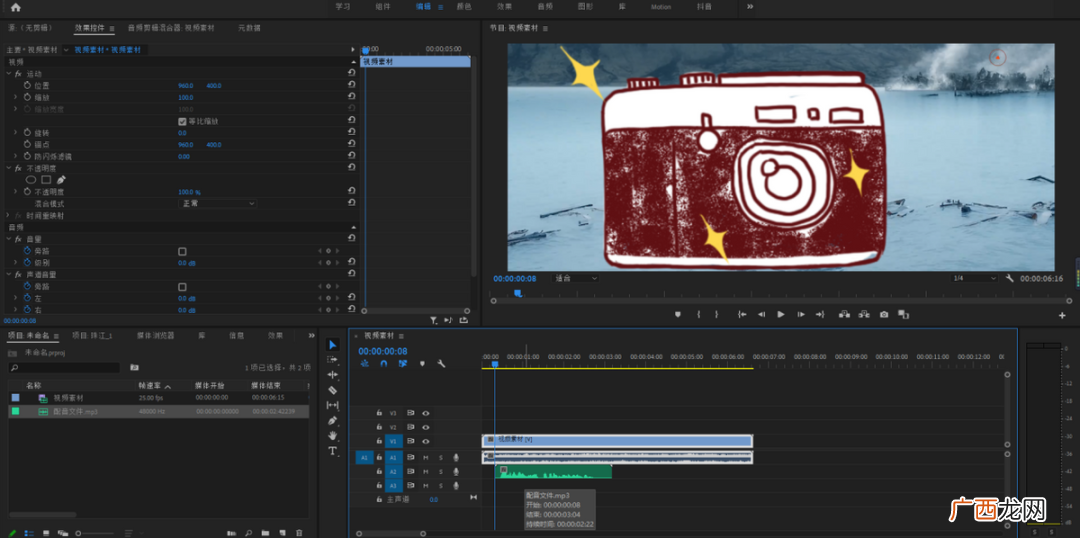Enable voice-over record on track A3
This screenshot has width=1080, height=538.
[x=455, y=486]
